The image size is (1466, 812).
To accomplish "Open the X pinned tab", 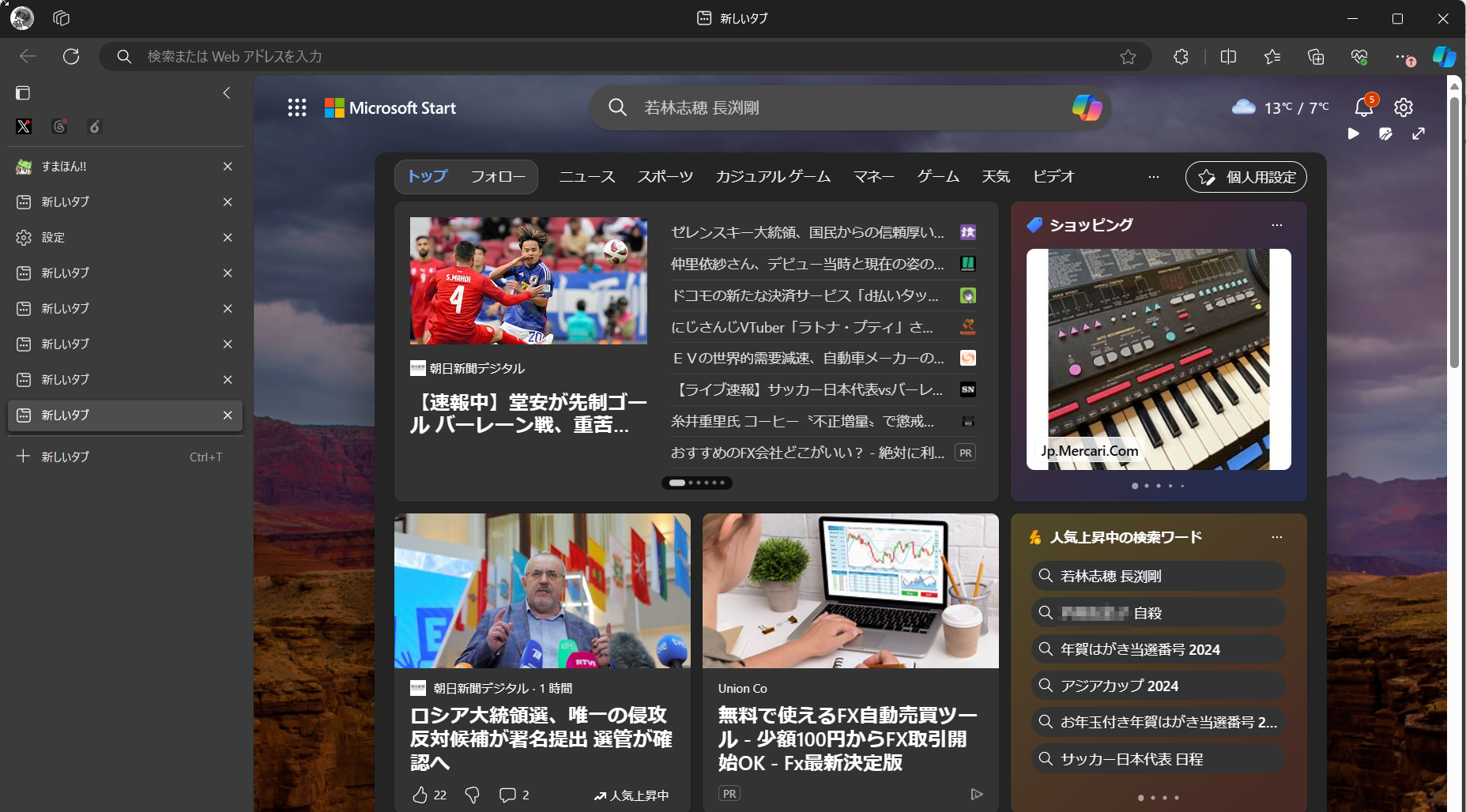I will [24, 126].
